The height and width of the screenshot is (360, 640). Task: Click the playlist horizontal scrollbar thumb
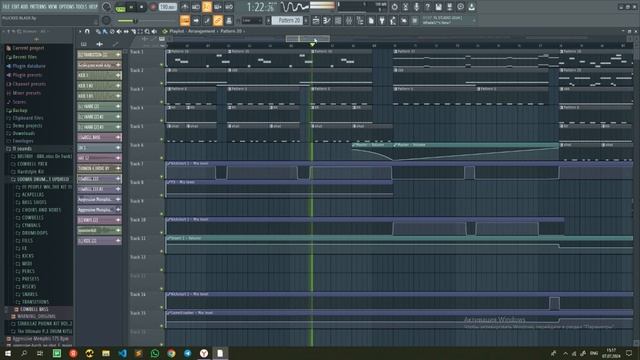coord(308,39)
